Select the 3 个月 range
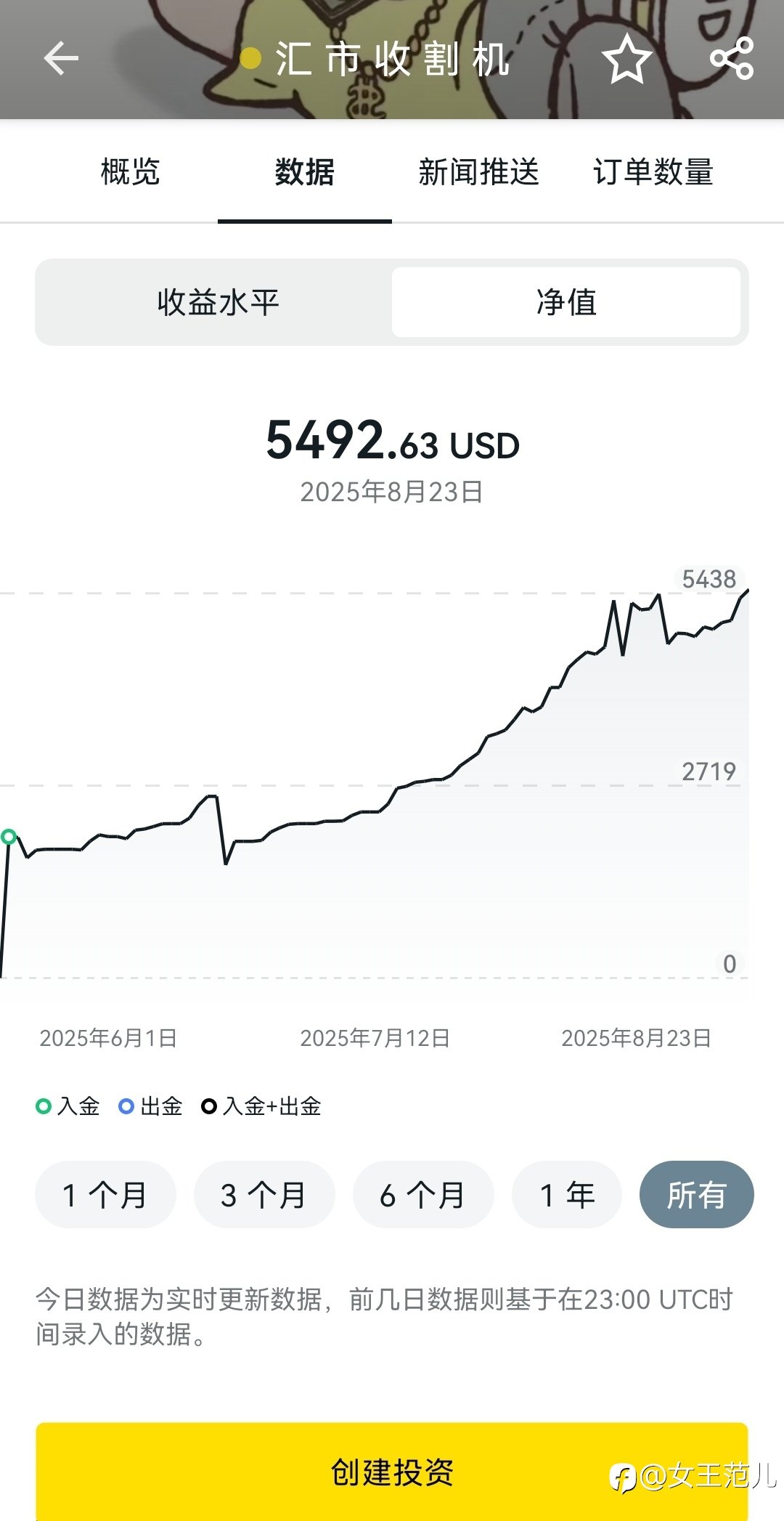The width and height of the screenshot is (784, 1521). coord(264,1195)
